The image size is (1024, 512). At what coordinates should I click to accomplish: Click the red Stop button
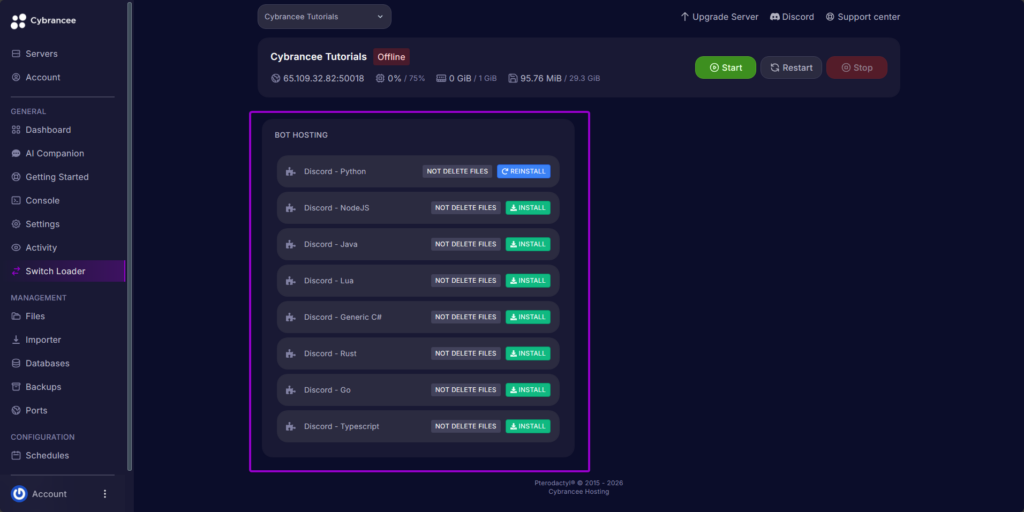(857, 67)
